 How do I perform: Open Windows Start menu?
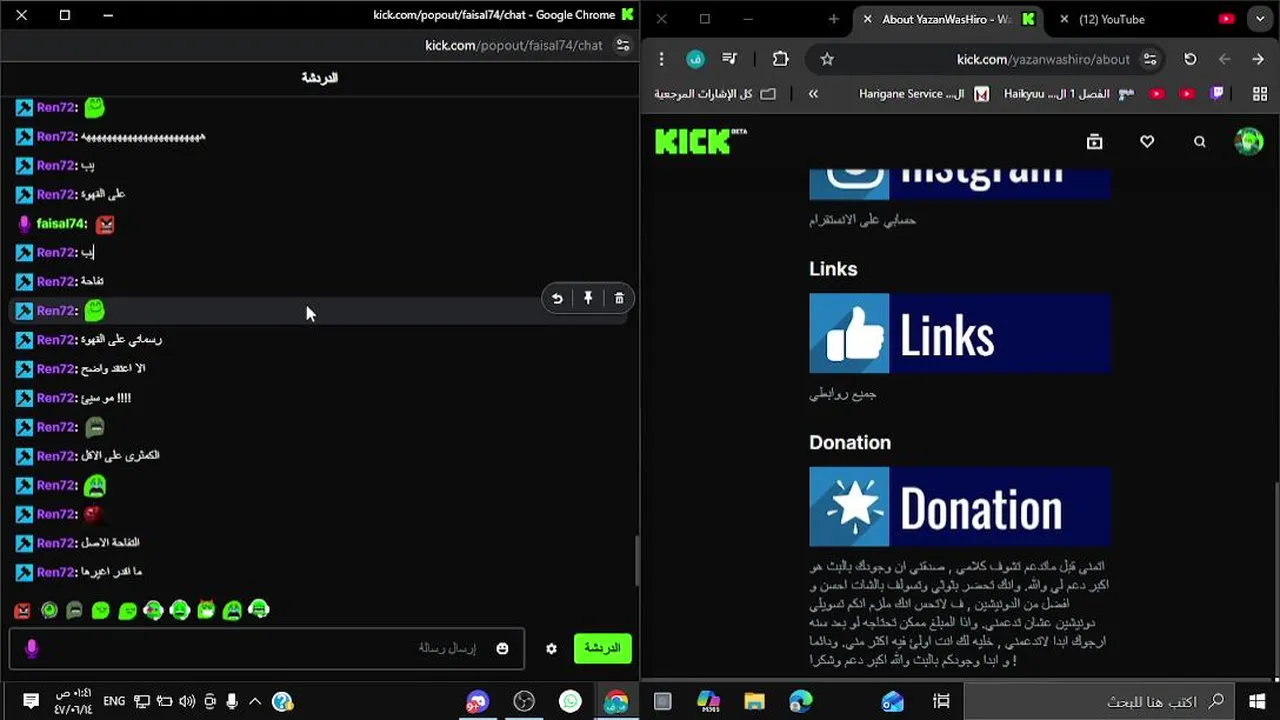click(1257, 702)
